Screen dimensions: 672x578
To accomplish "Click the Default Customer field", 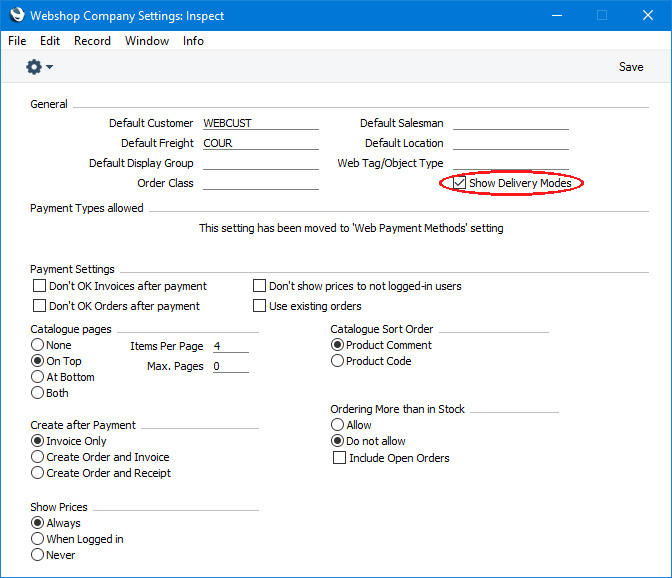I will [261, 123].
